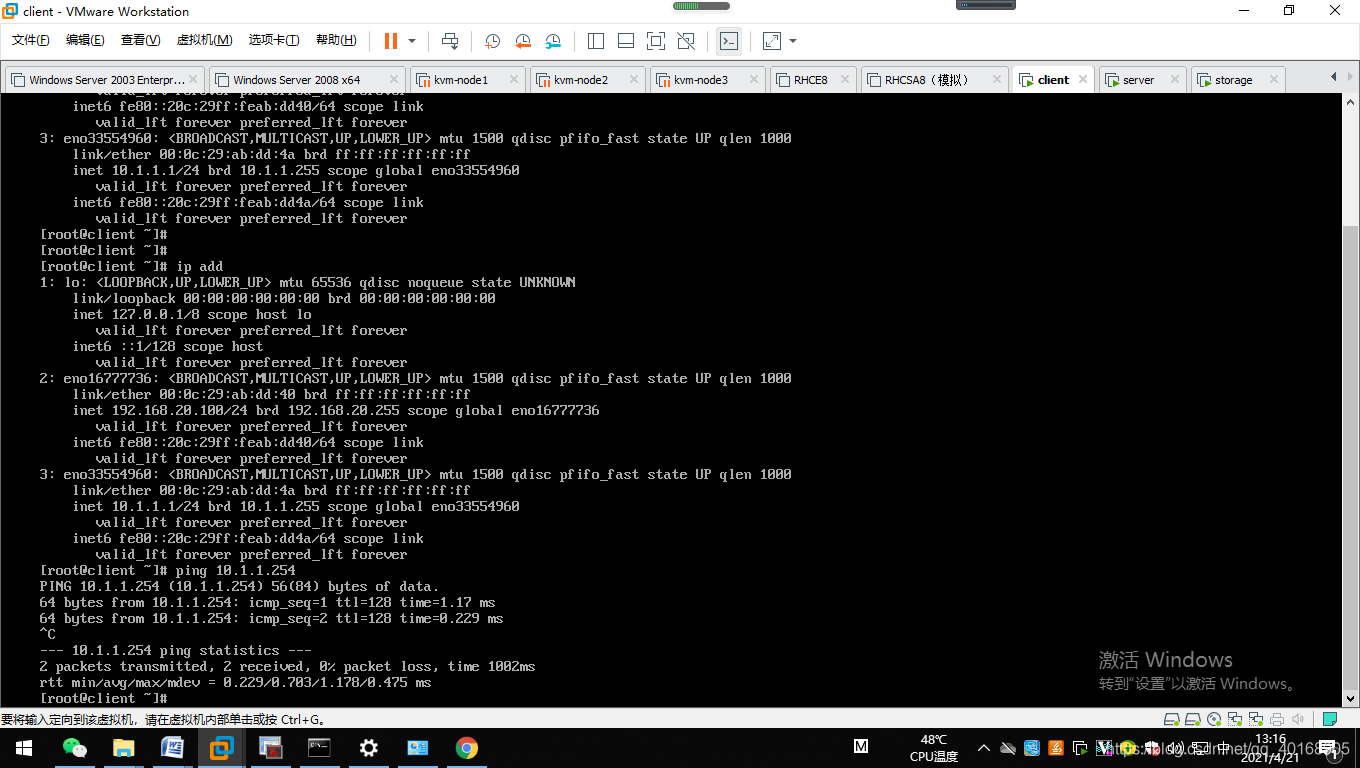Image resolution: width=1360 pixels, height=768 pixels.
Task: Click the stretch guest display icon
Action: pyautogui.click(x=772, y=41)
